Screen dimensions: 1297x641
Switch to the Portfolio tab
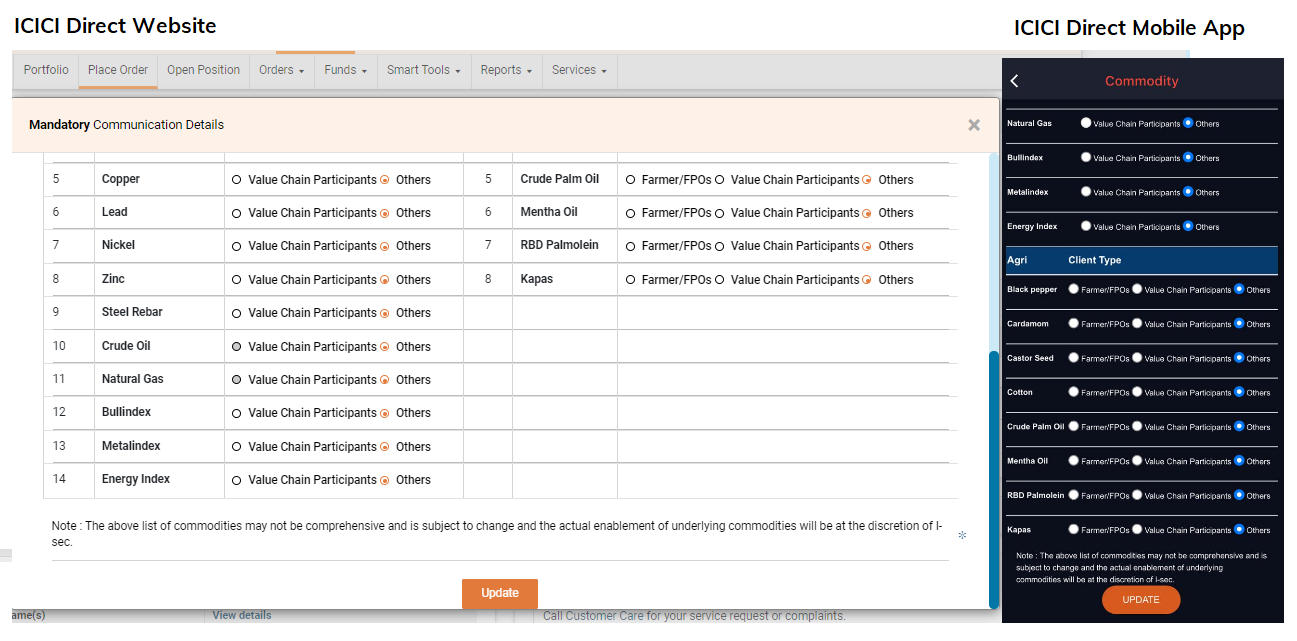pos(46,70)
